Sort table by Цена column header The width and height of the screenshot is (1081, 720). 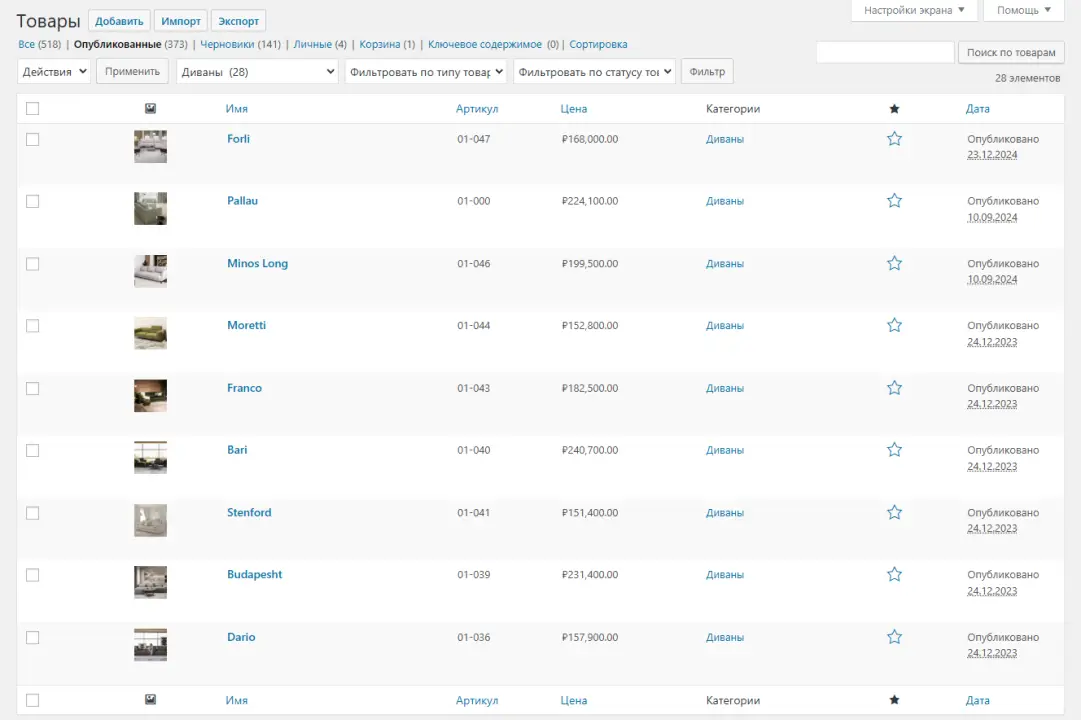(574, 109)
